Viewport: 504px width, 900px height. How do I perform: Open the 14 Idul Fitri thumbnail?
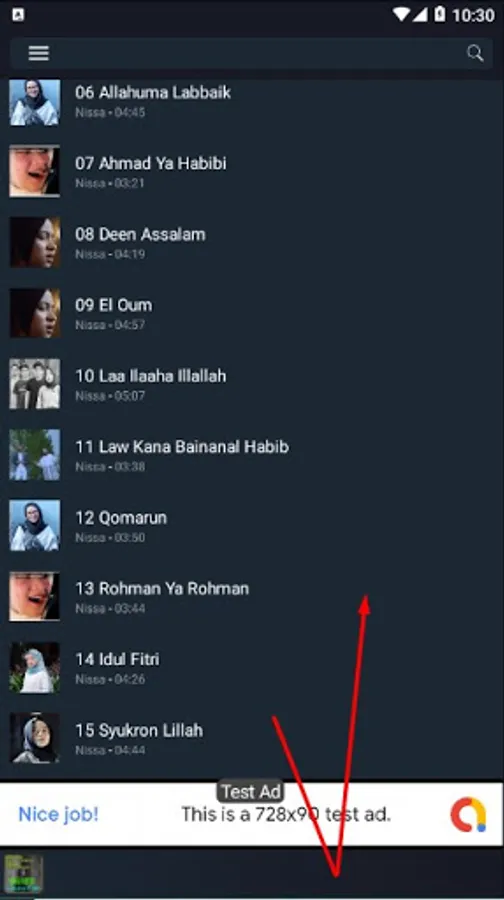[x=34, y=667]
